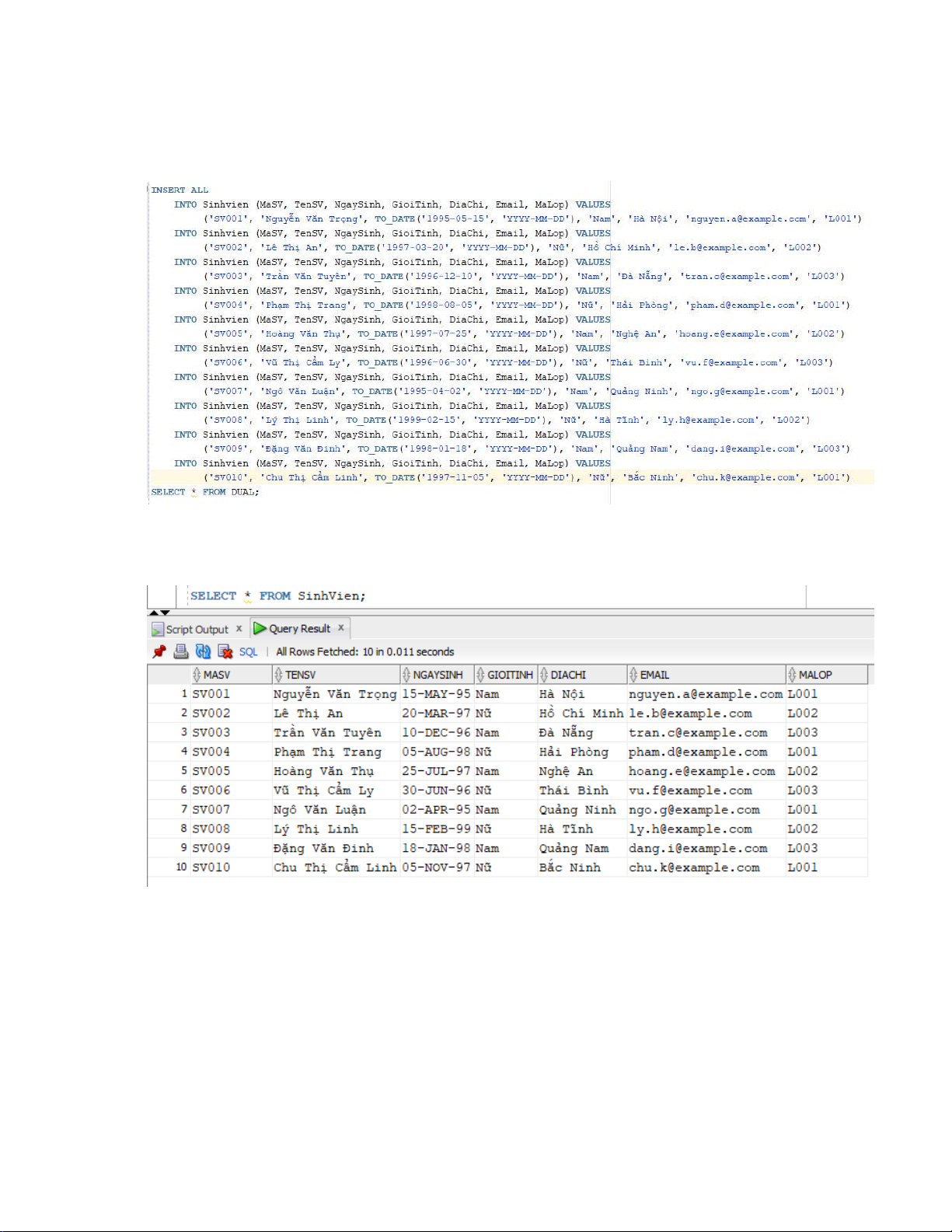The width and height of the screenshot is (952, 1232).
Task: Click the refresh query results icon
Action: click(x=203, y=651)
